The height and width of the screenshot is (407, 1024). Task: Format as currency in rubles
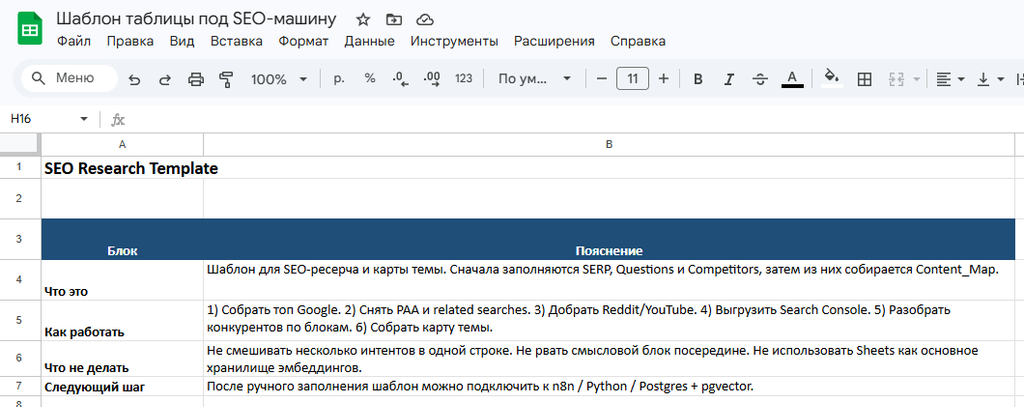coord(339,79)
